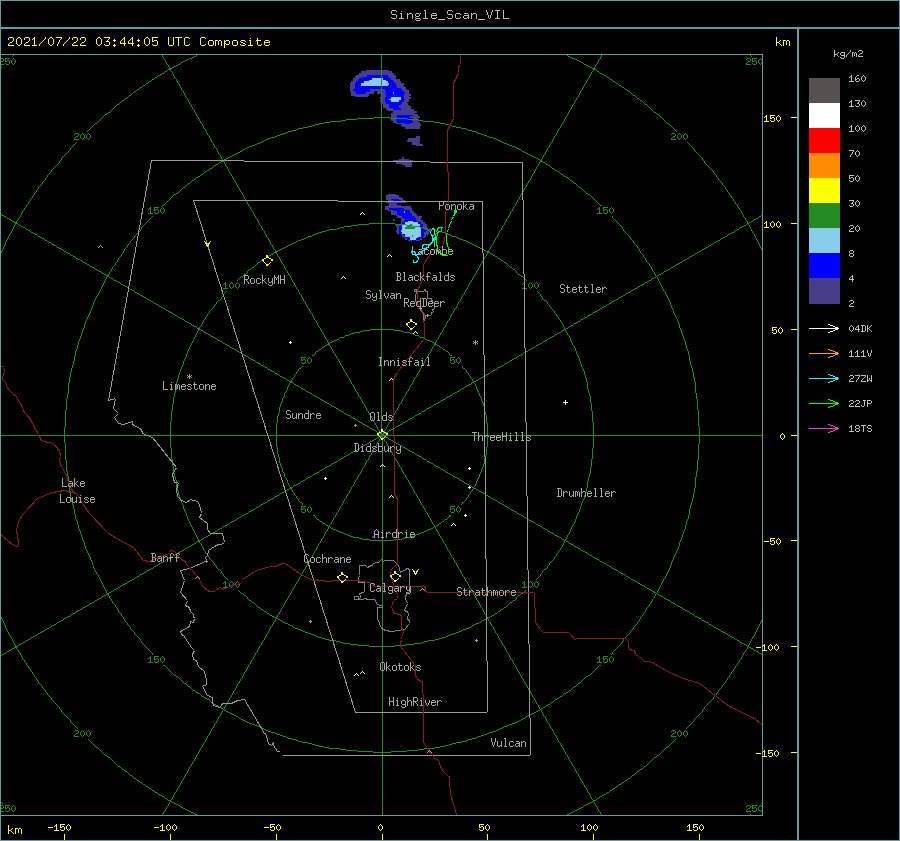The height and width of the screenshot is (841, 900).
Task: Click the Sylvan label
Action: (383, 295)
